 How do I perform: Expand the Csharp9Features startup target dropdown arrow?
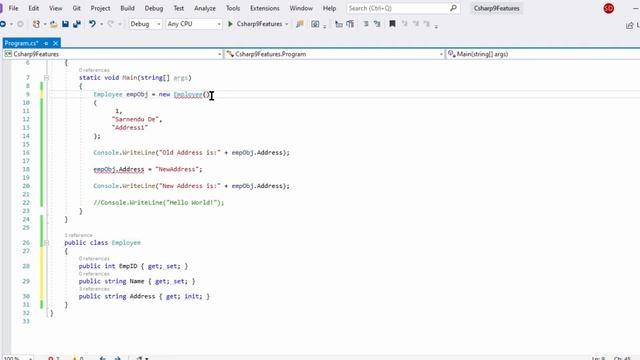[287, 24]
